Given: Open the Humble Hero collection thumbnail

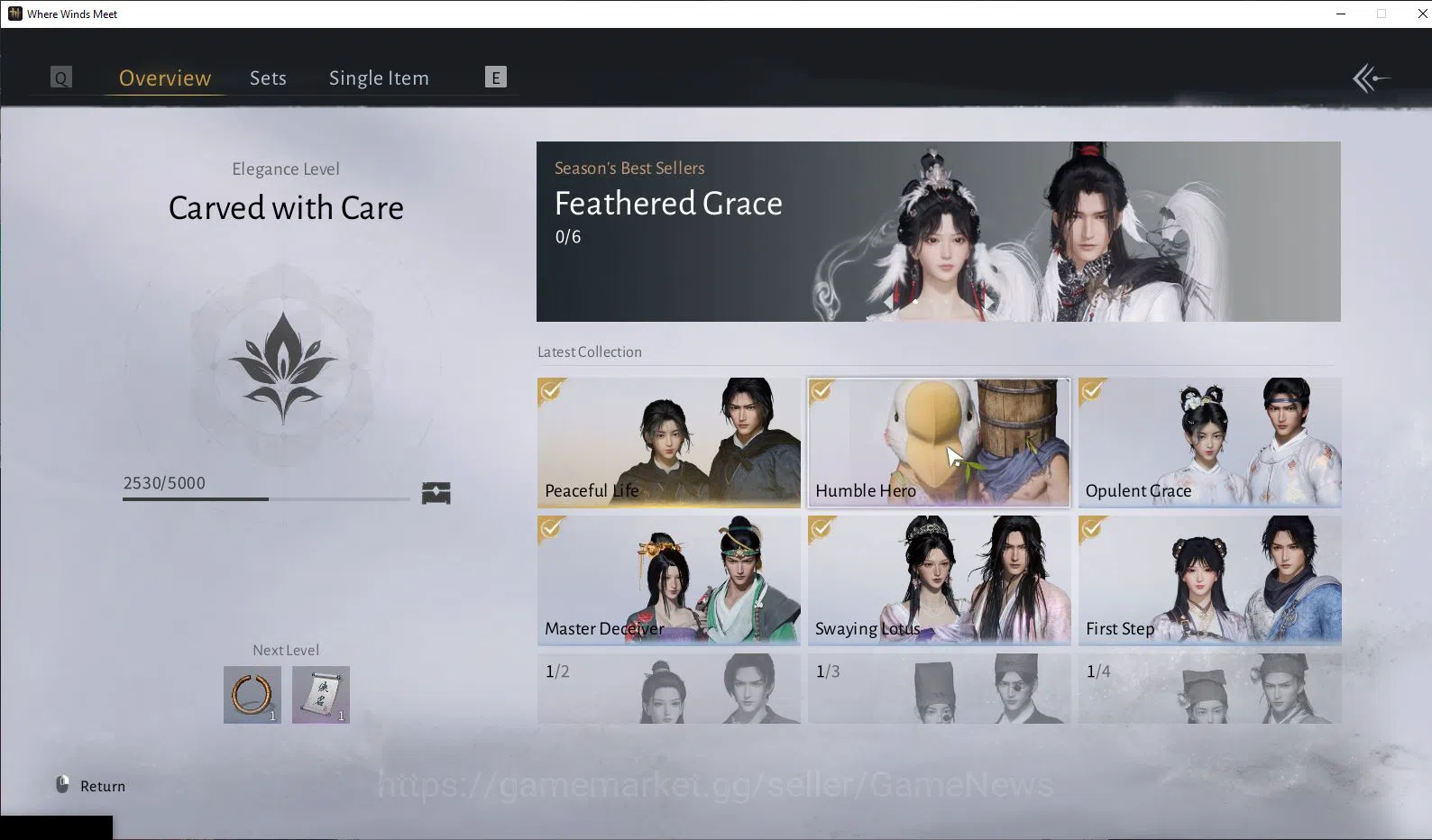Looking at the screenshot, I should tap(939, 443).
